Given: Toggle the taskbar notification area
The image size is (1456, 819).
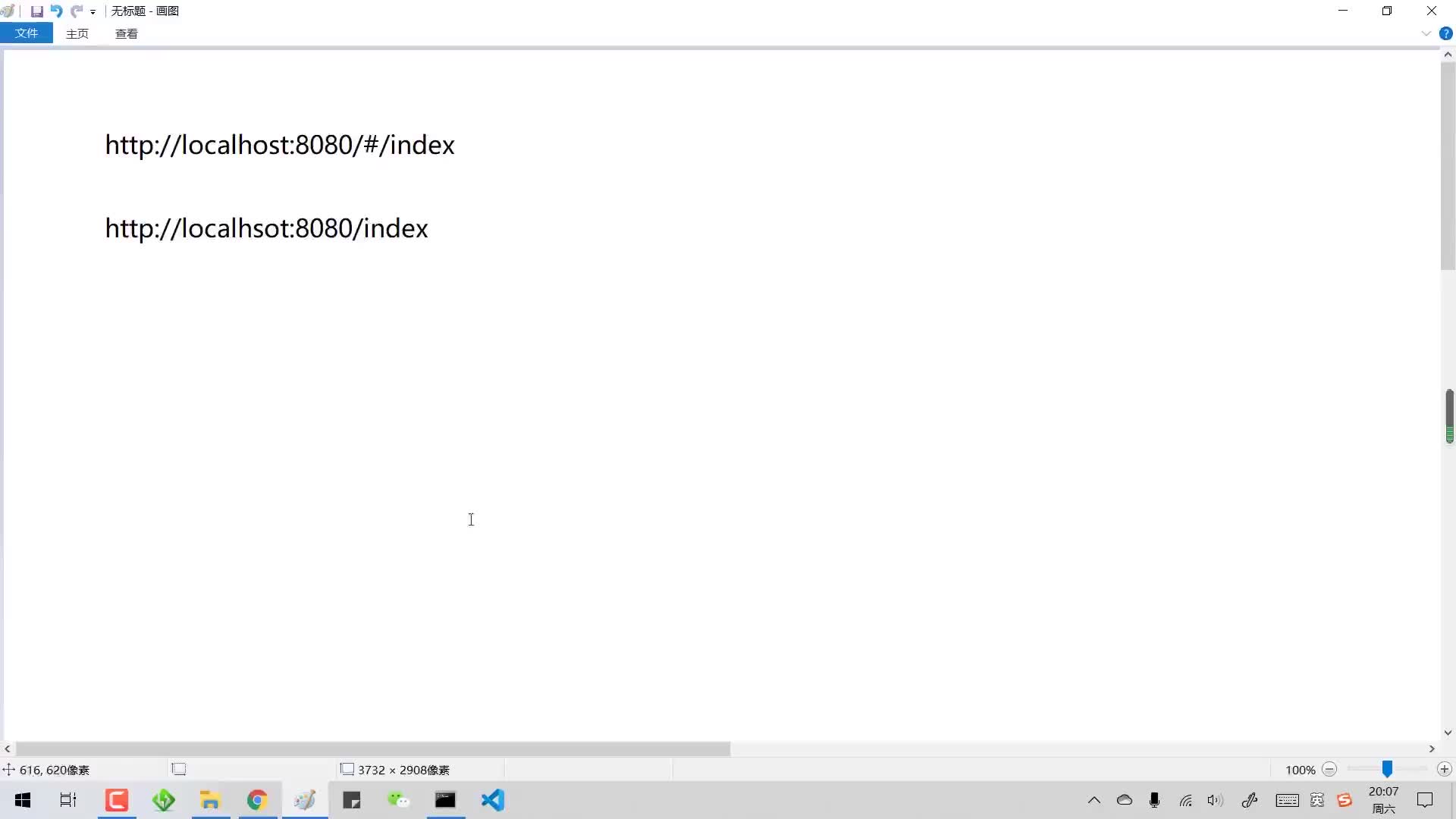Looking at the screenshot, I should point(1093,800).
